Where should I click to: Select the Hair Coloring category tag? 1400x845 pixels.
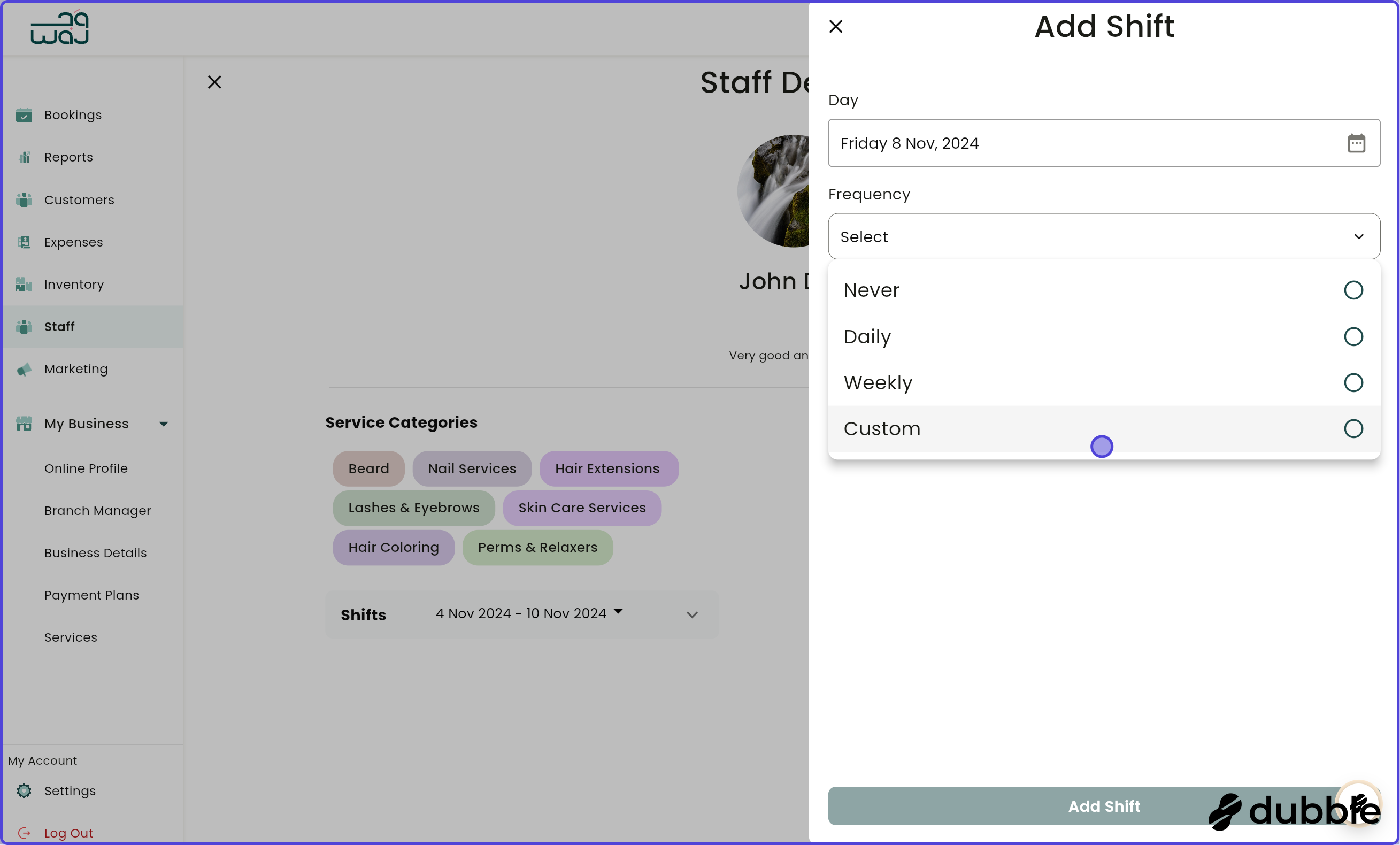click(393, 547)
